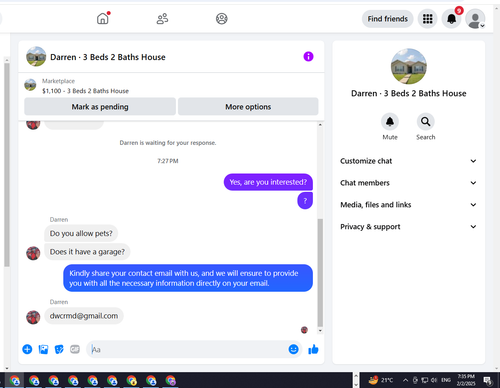
Task: Click the chat scrollbar down arrow
Action: (320, 331)
